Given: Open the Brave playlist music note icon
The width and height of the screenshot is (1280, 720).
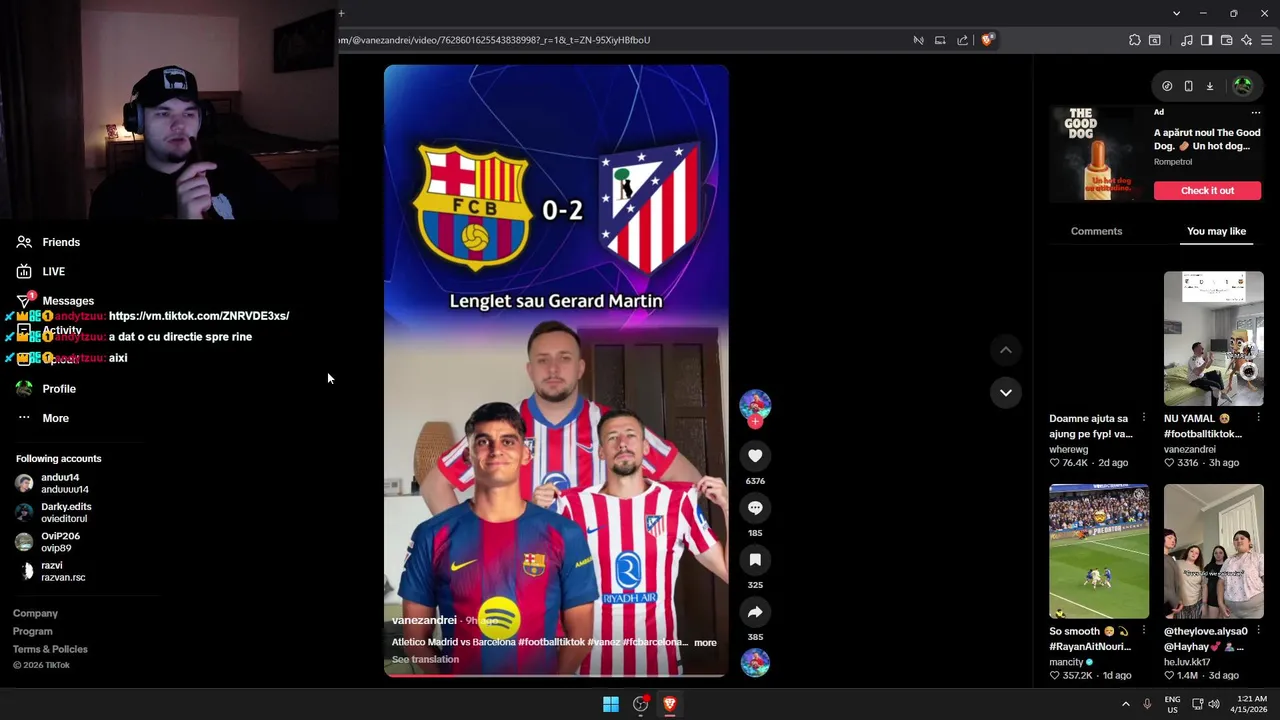Looking at the screenshot, I should 1186,40.
